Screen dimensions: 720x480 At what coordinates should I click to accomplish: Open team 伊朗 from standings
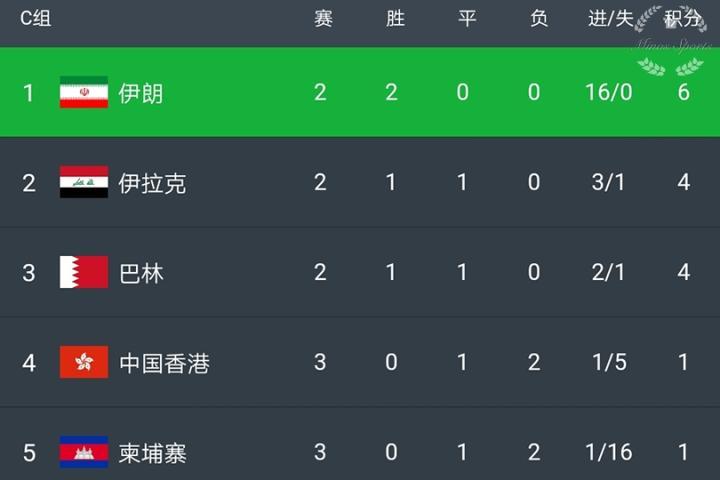tap(141, 93)
